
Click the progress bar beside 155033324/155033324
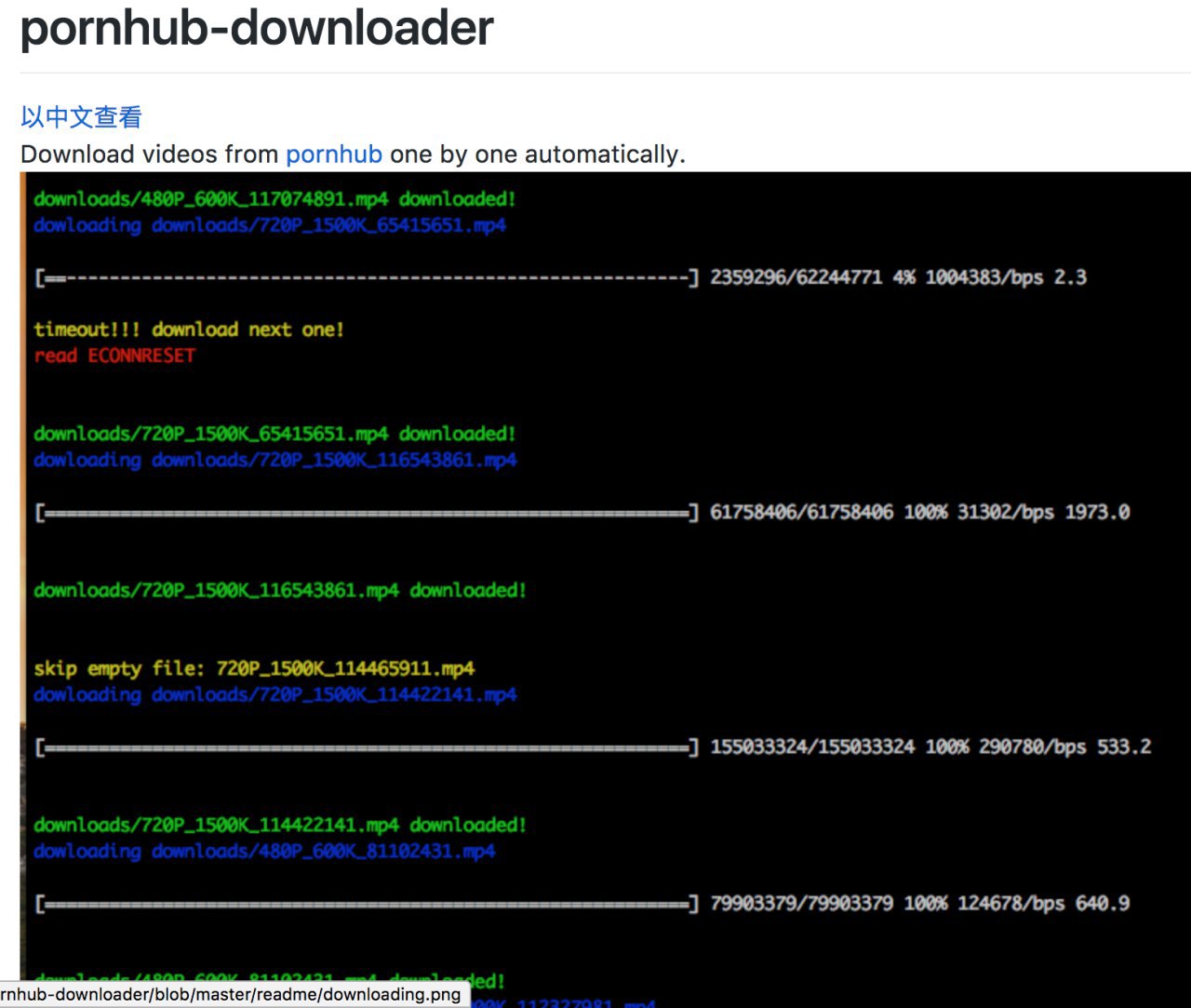pos(367,746)
